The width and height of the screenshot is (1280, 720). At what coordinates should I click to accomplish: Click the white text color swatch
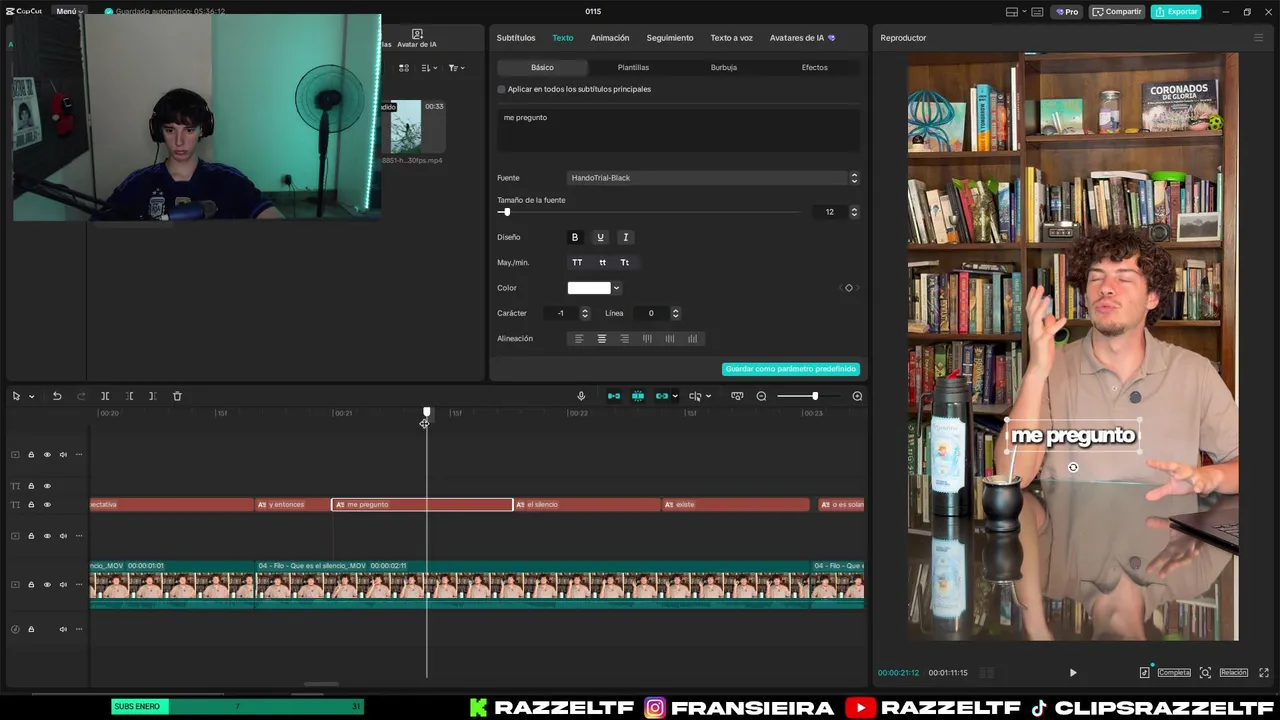point(589,288)
